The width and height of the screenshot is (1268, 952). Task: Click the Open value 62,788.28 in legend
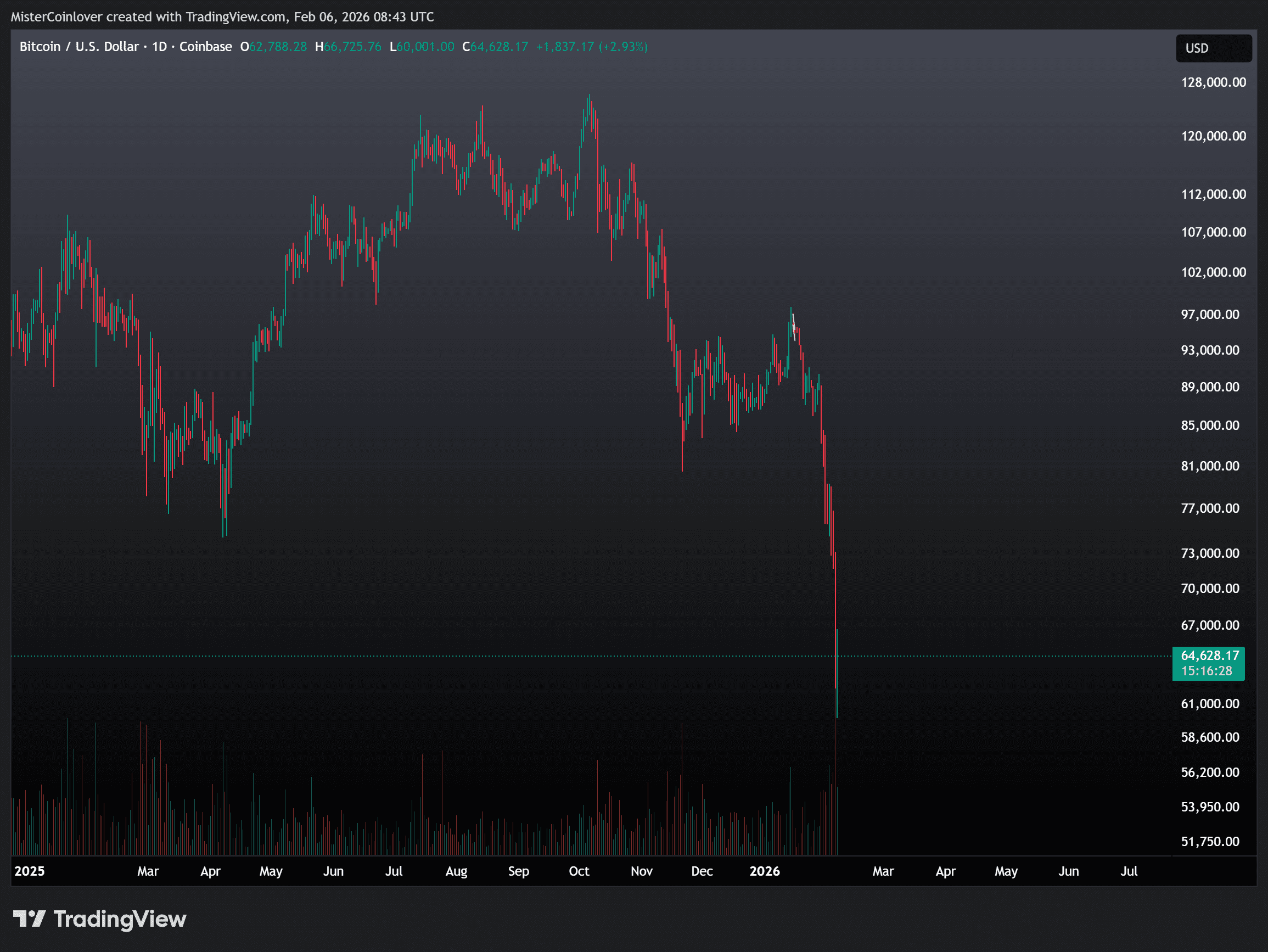(x=278, y=47)
